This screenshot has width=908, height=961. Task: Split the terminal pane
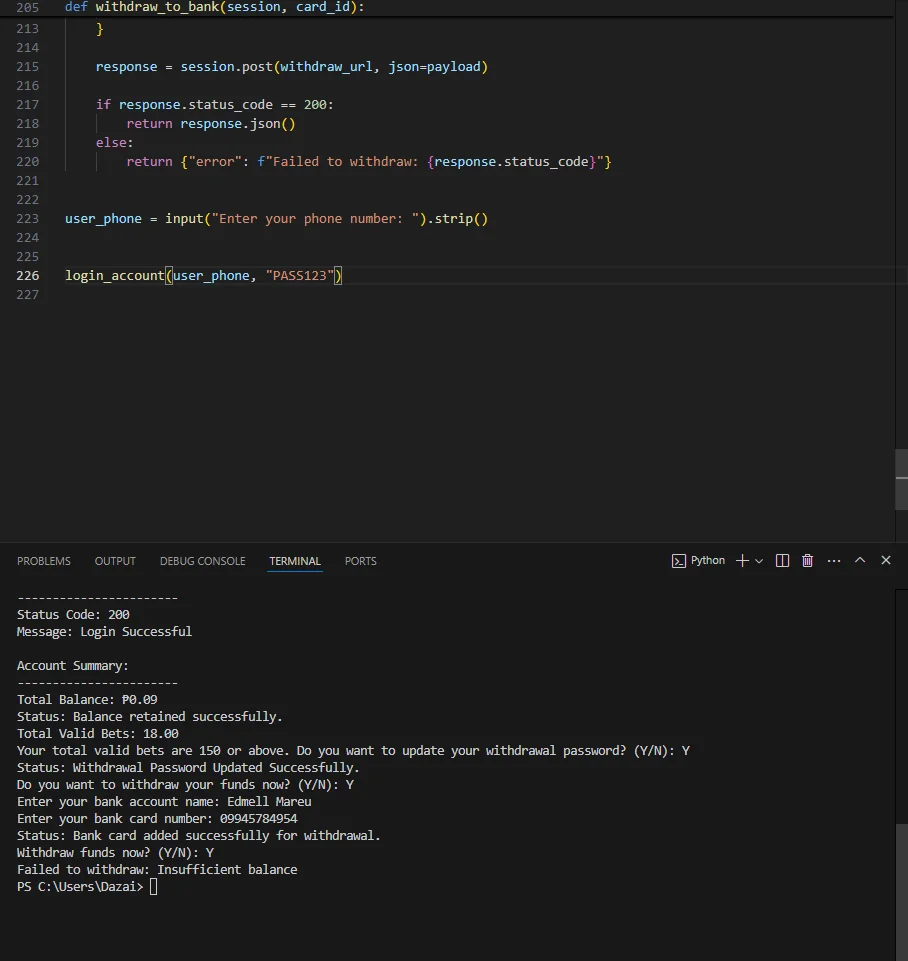click(782, 561)
